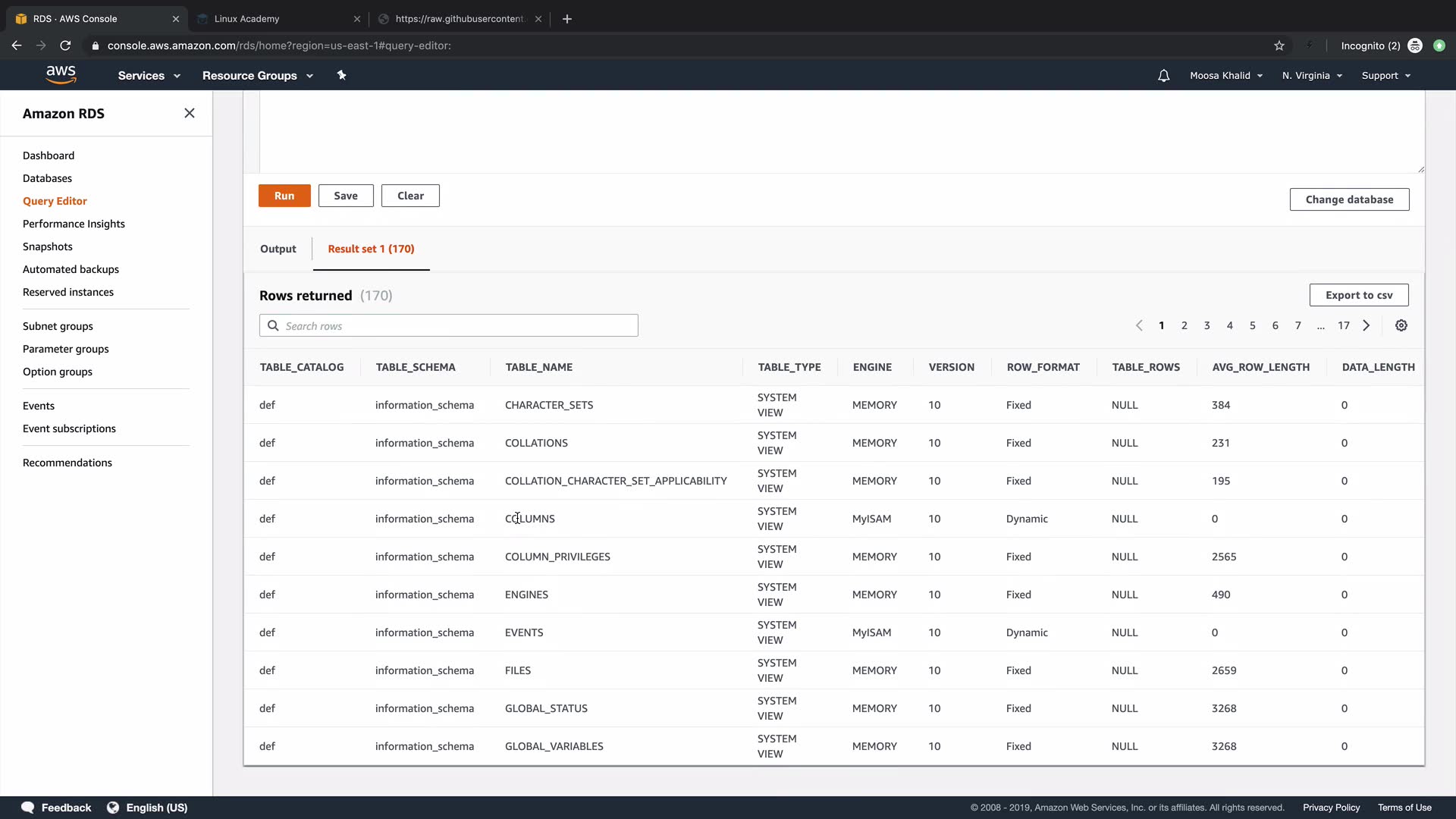Go to next results page arrow
This screenshot has width=1456, height=819.
[x=1367, y=325]
